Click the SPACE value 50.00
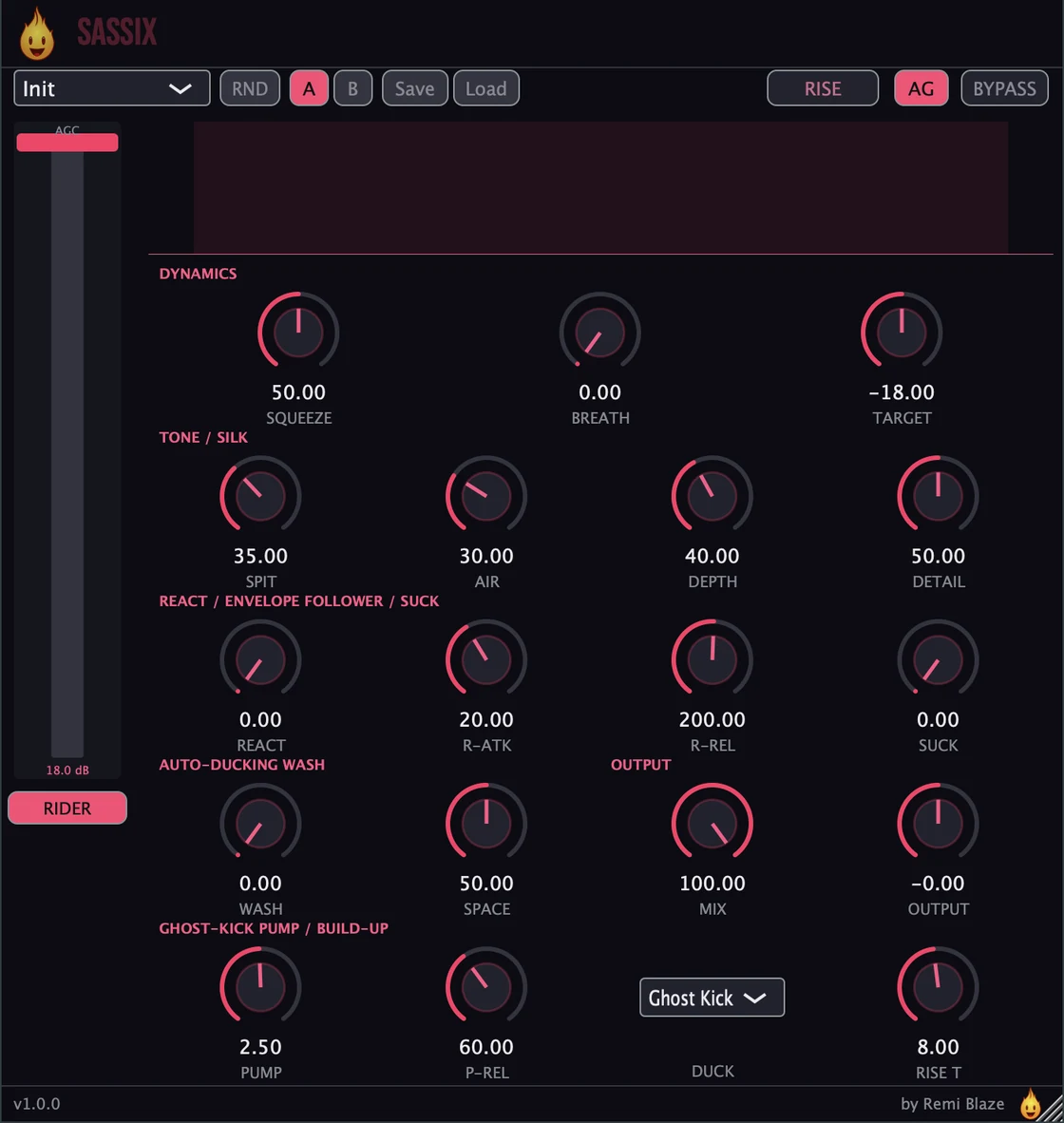 [x=486, y=883]
